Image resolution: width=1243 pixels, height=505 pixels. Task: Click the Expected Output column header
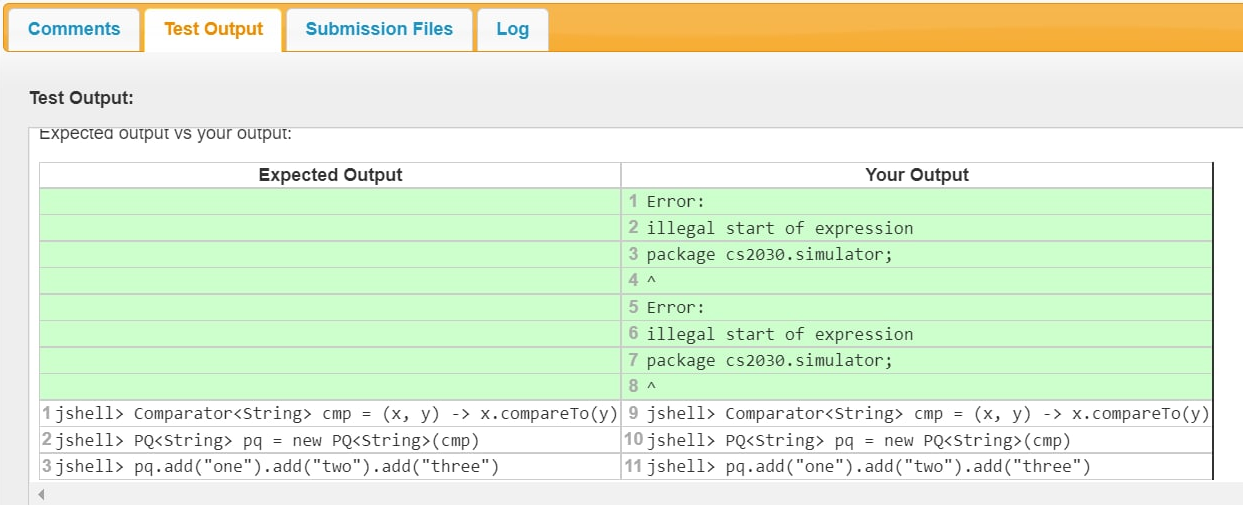pos(330,175)
